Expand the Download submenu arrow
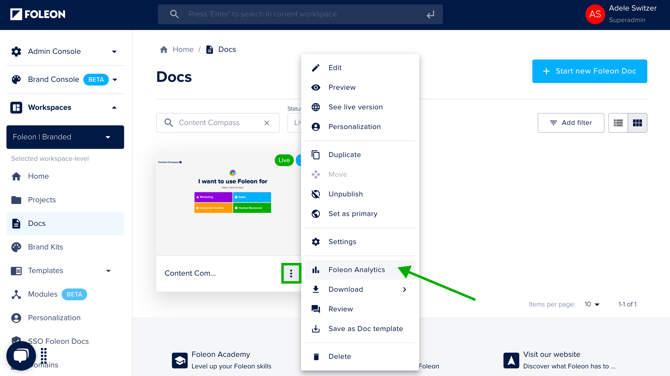 pyautogui.click(x=404, y=290)
